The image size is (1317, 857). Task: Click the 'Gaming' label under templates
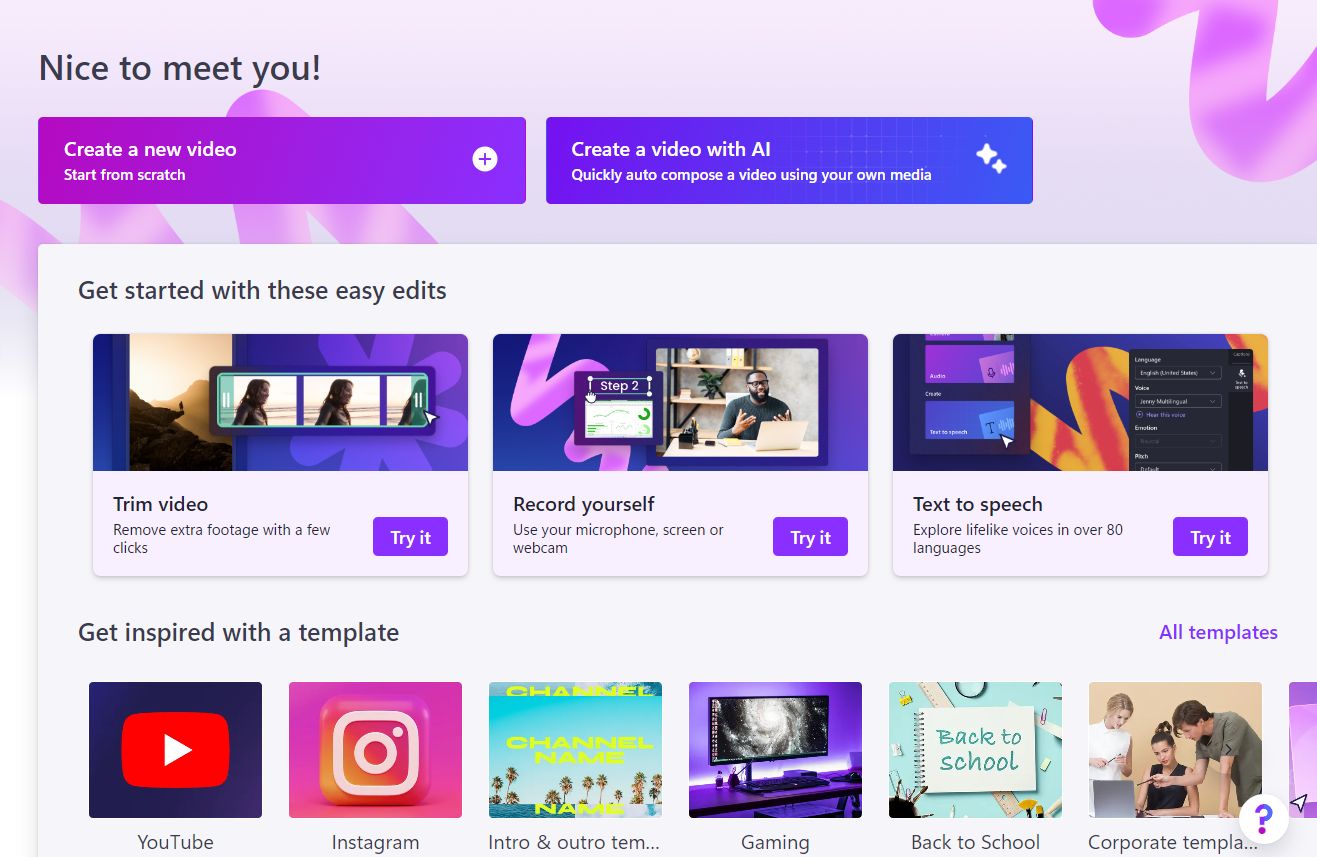click(775, 842)
